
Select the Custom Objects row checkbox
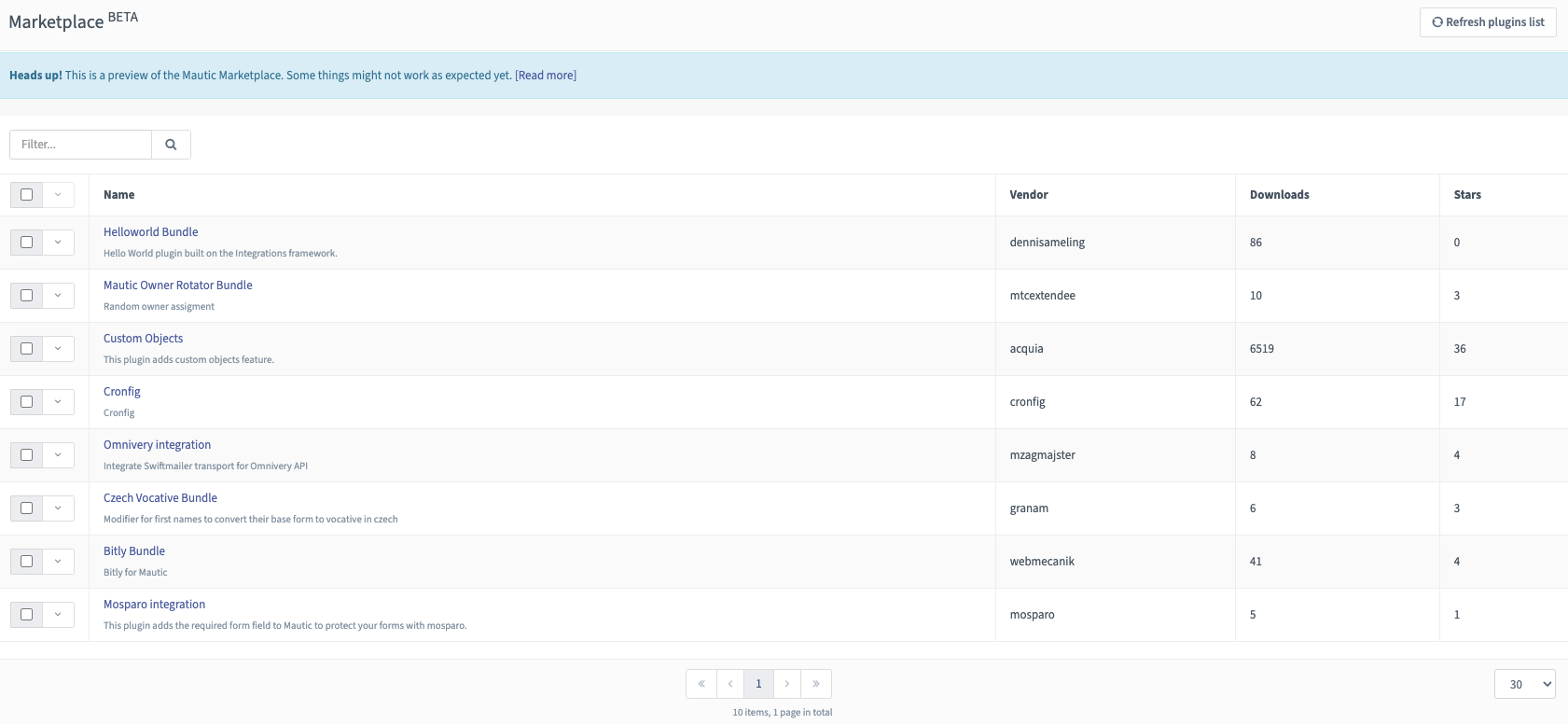click(26, 349)
